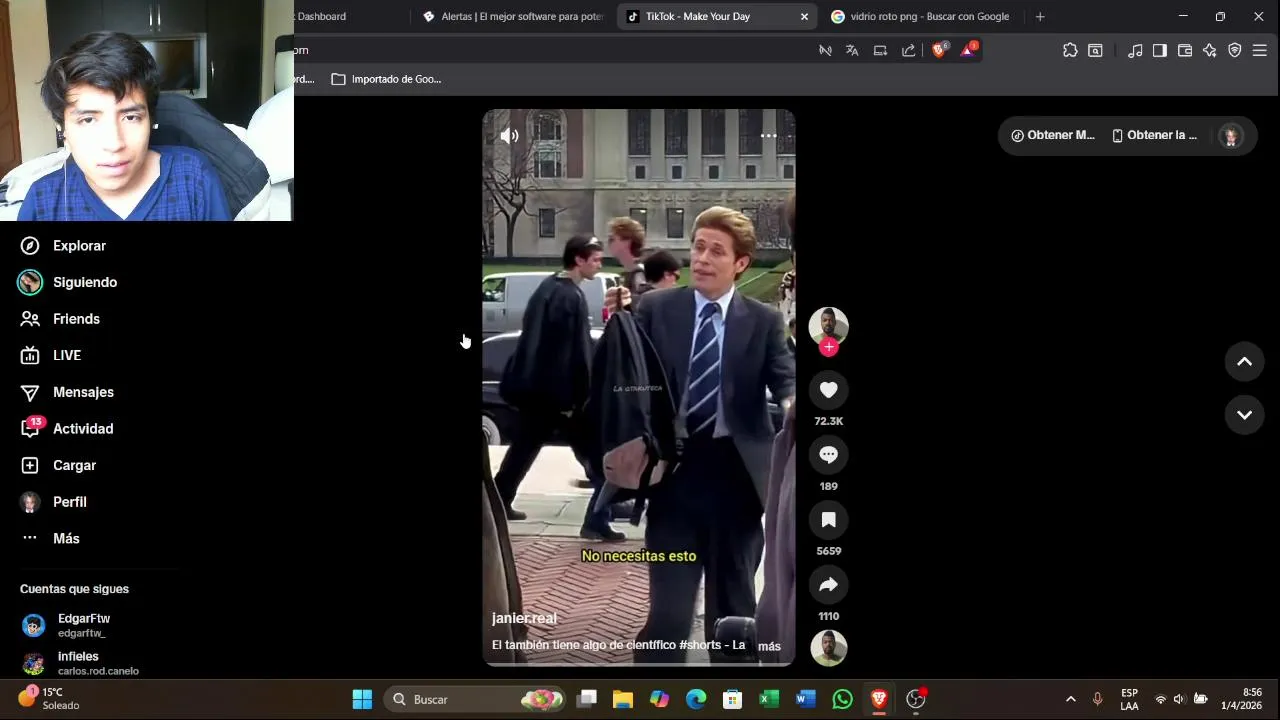Screen dimensions: 1280x720
Task: Go to the next video with down arrow
Action: [1245, 415]
